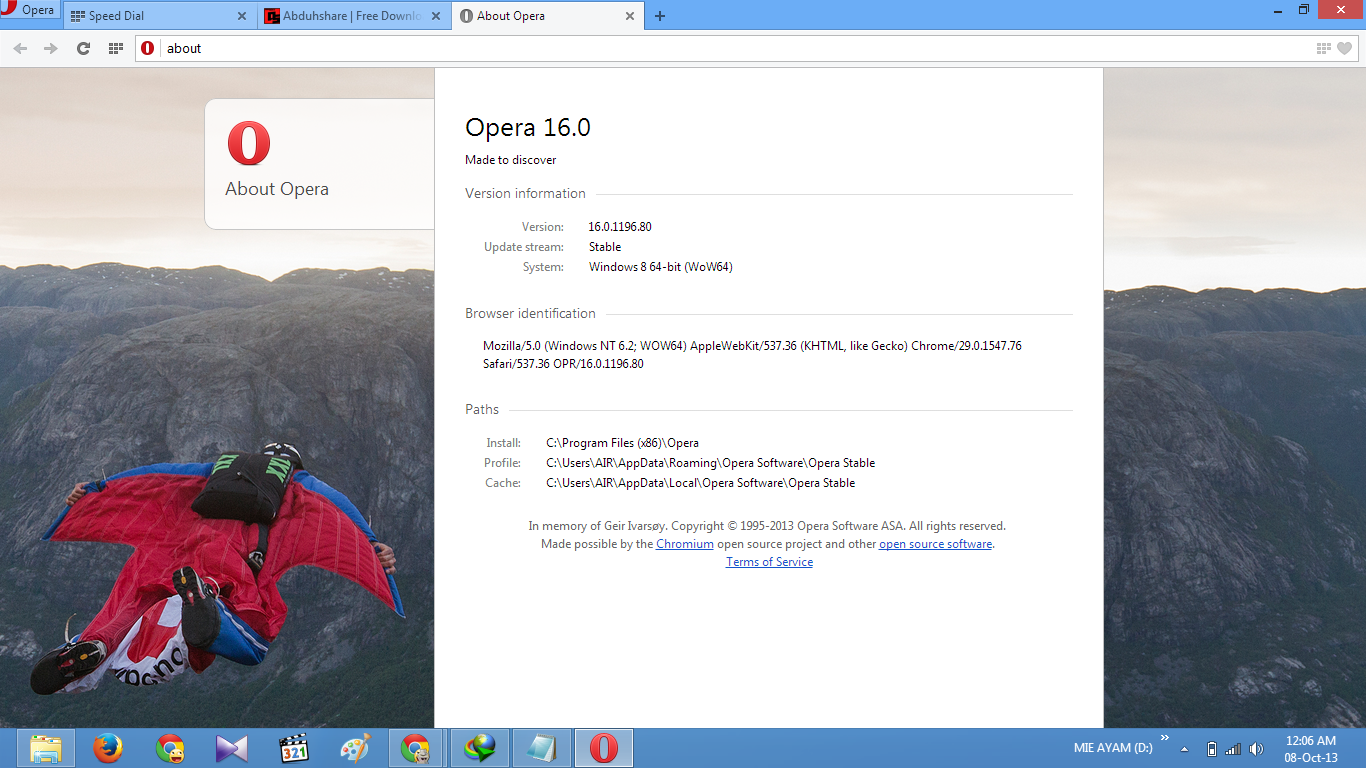Open Media Player Classic from taskbar

[x=293, y=748]
